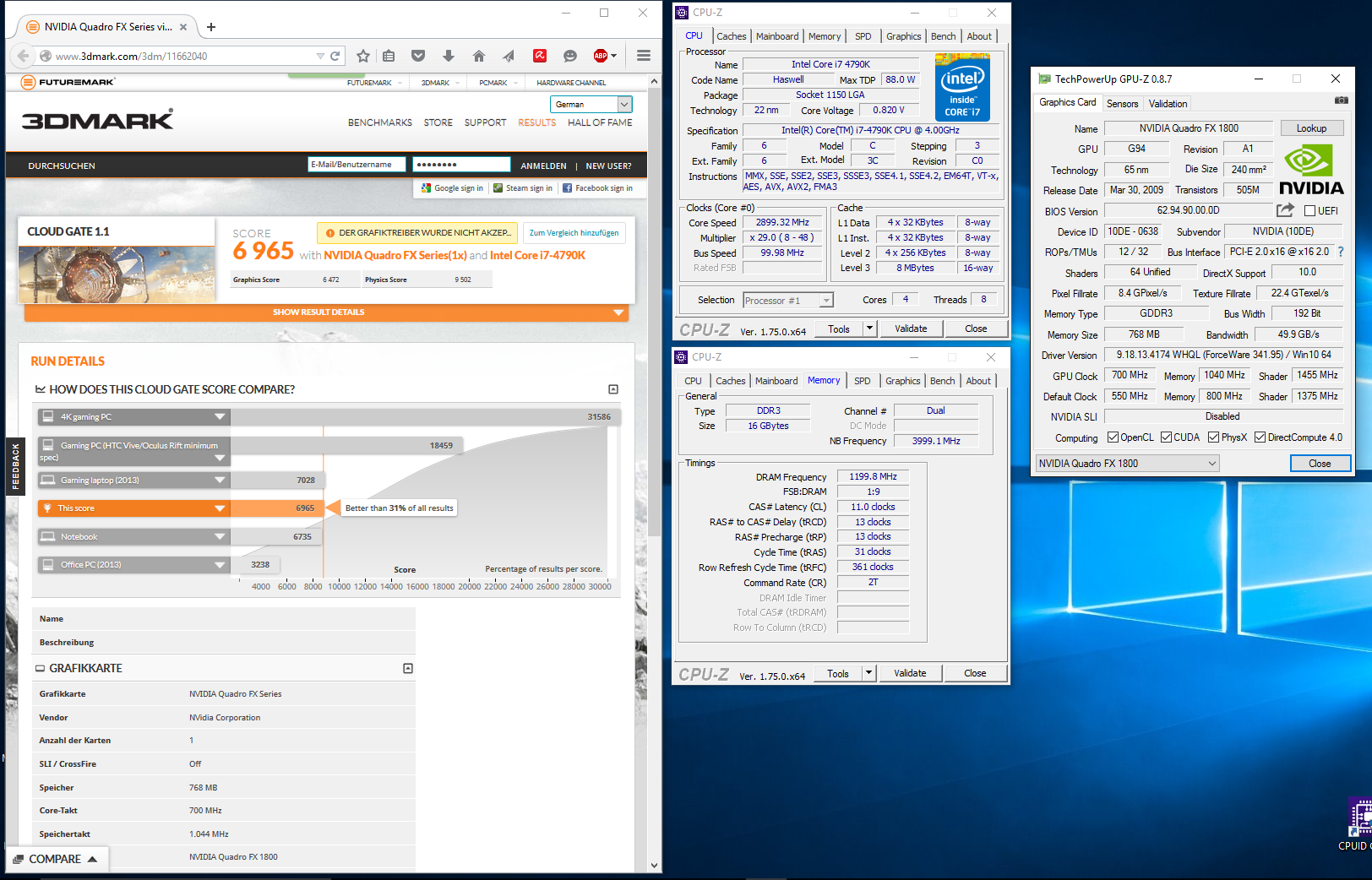Image resolution: width=1372 pixels, height=880 pixels.
Task: Open the COMPARE panel at page bottom
Action: click(55, 859)
